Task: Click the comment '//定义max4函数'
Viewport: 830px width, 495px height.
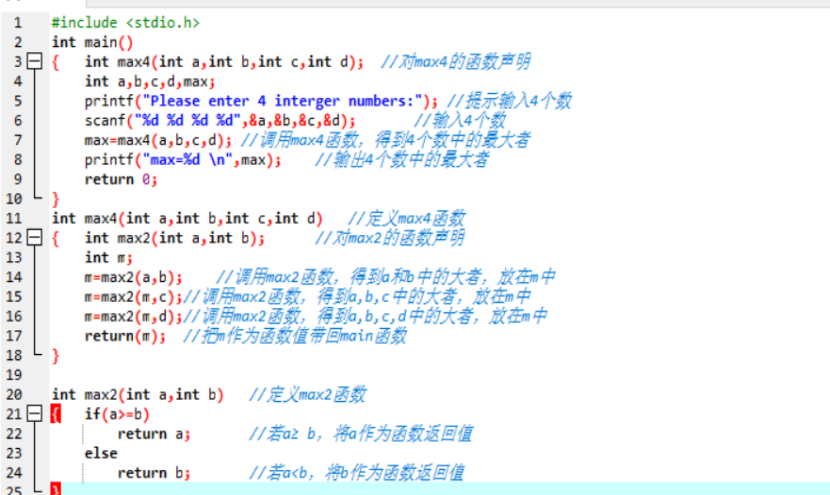Action: click(x=407, y=218)
